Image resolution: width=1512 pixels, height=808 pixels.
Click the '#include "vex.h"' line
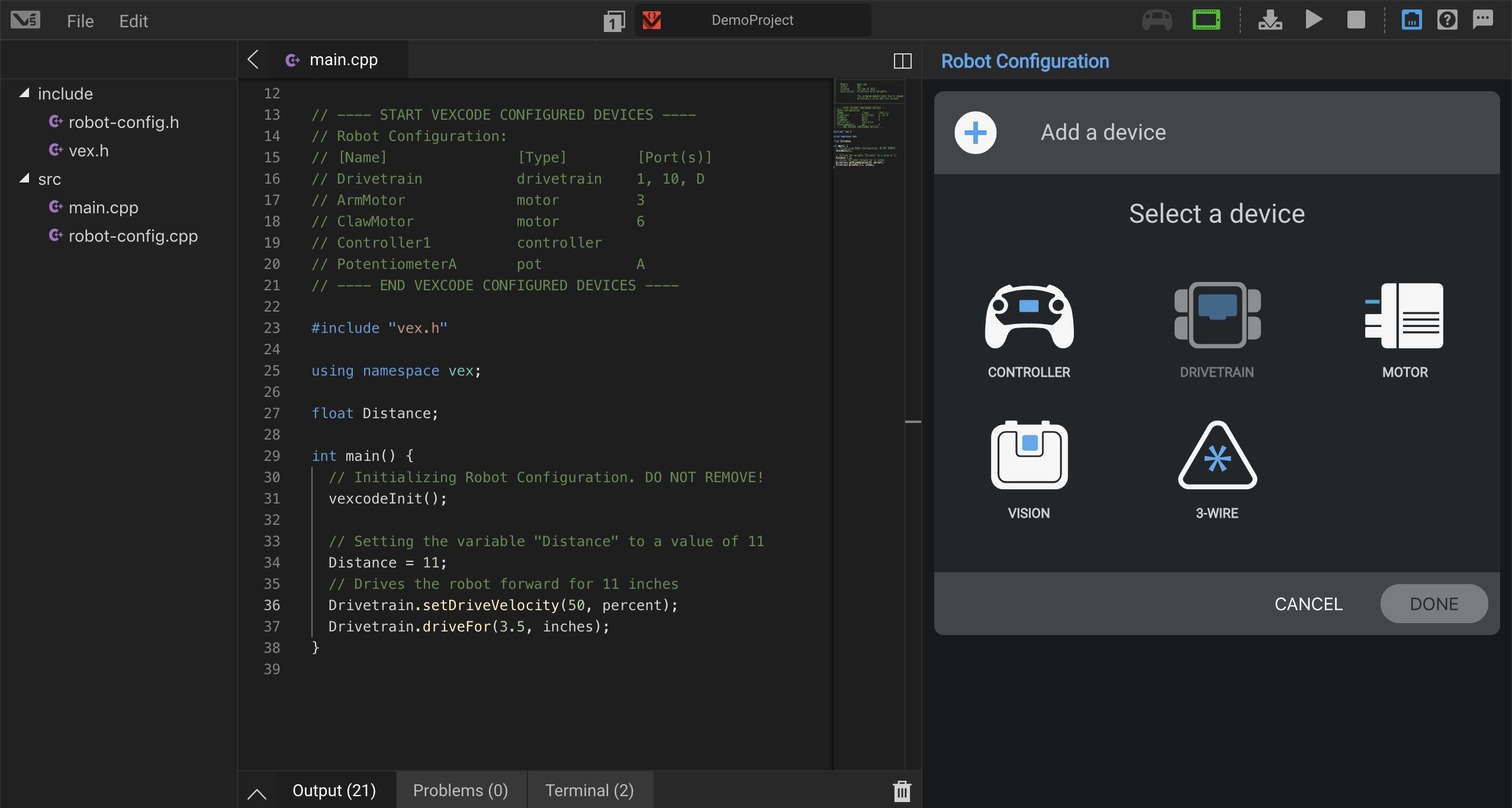[x=379, y=328]
